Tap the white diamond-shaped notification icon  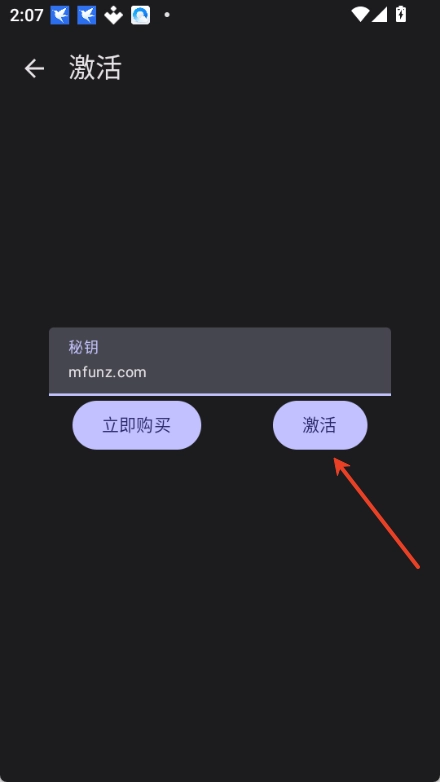pyautogui.click(x=113, y=15)
